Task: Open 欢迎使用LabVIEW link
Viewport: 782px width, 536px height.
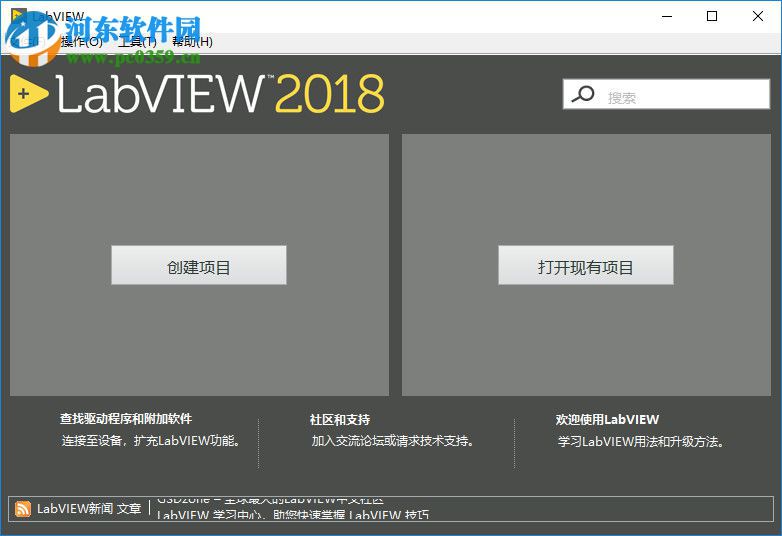Action: 607,420
